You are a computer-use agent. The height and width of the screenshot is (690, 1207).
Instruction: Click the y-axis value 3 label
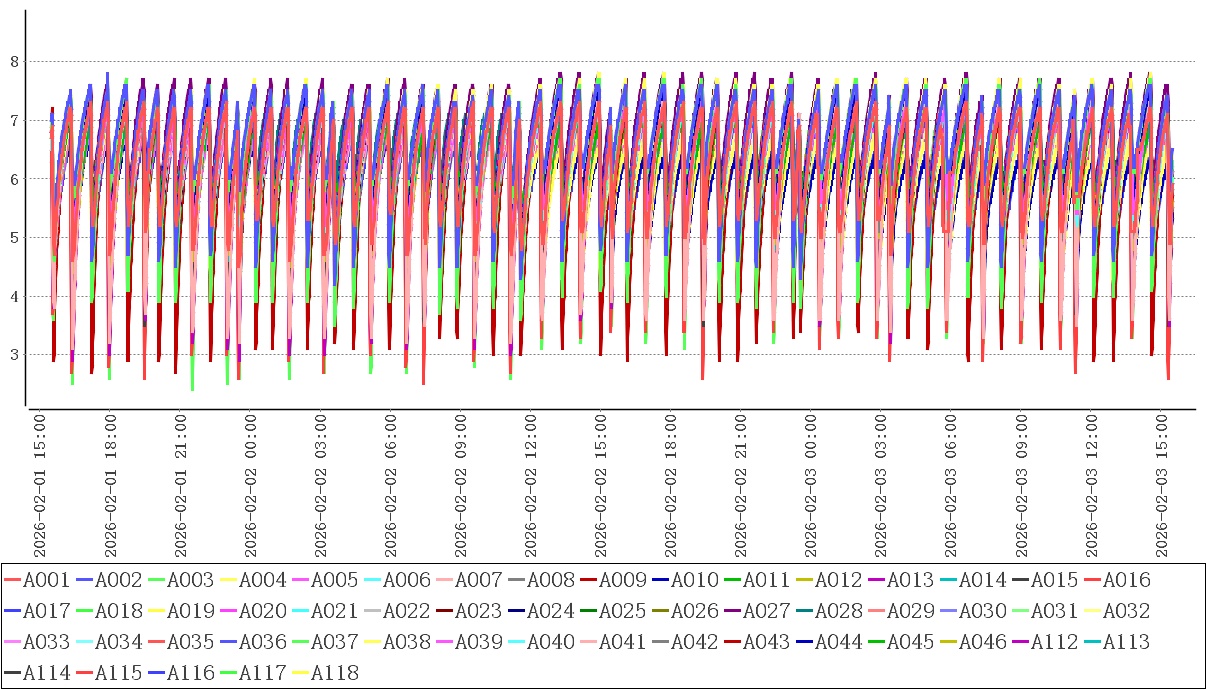(14, 355)
